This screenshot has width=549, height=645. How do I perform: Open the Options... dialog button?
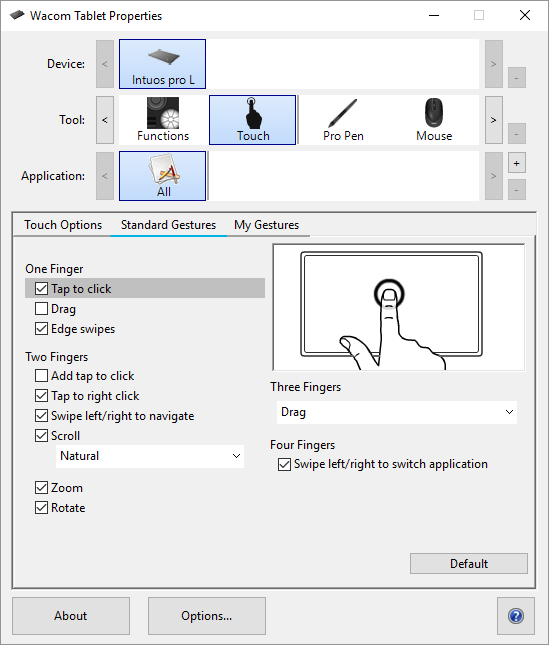[207, 616]
